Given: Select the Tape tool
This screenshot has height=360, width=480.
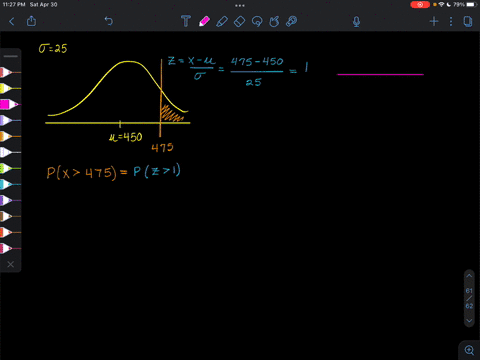Looking at the screenshot, I should pos(292,21).
